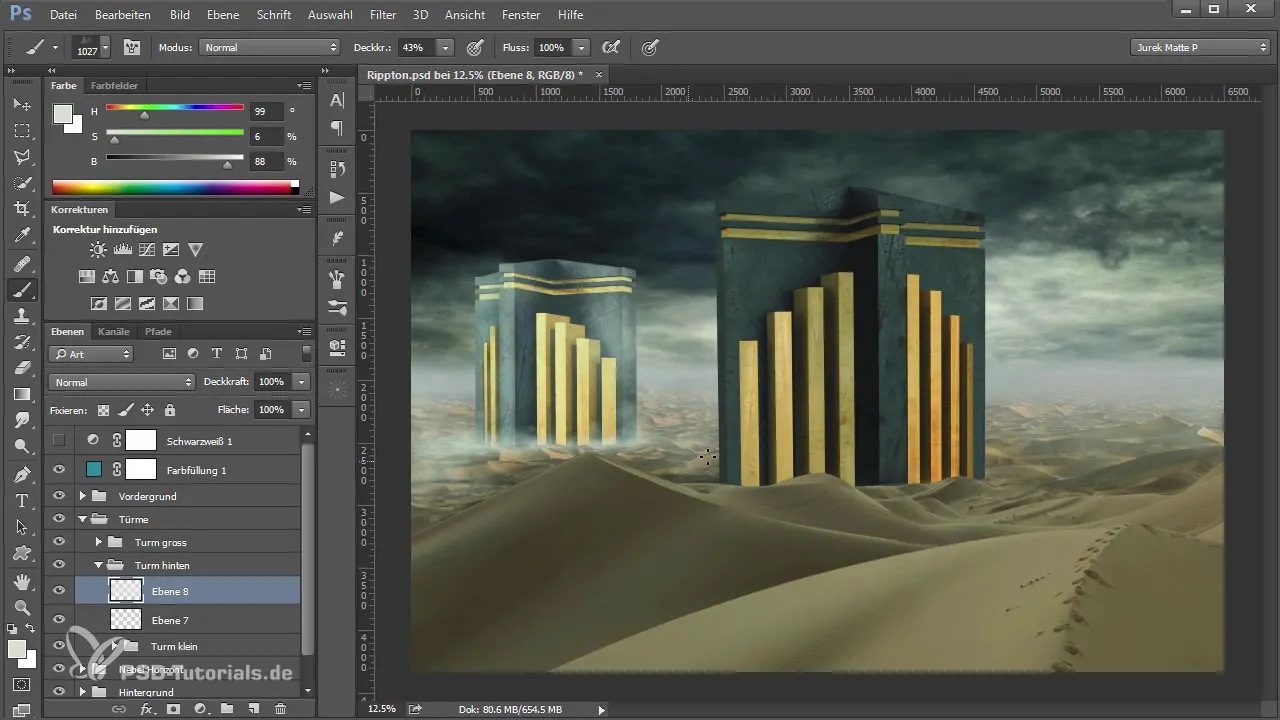Open the Ebene menu
1280x720 pixels.
pyautogui.click(x=223, y=15)
